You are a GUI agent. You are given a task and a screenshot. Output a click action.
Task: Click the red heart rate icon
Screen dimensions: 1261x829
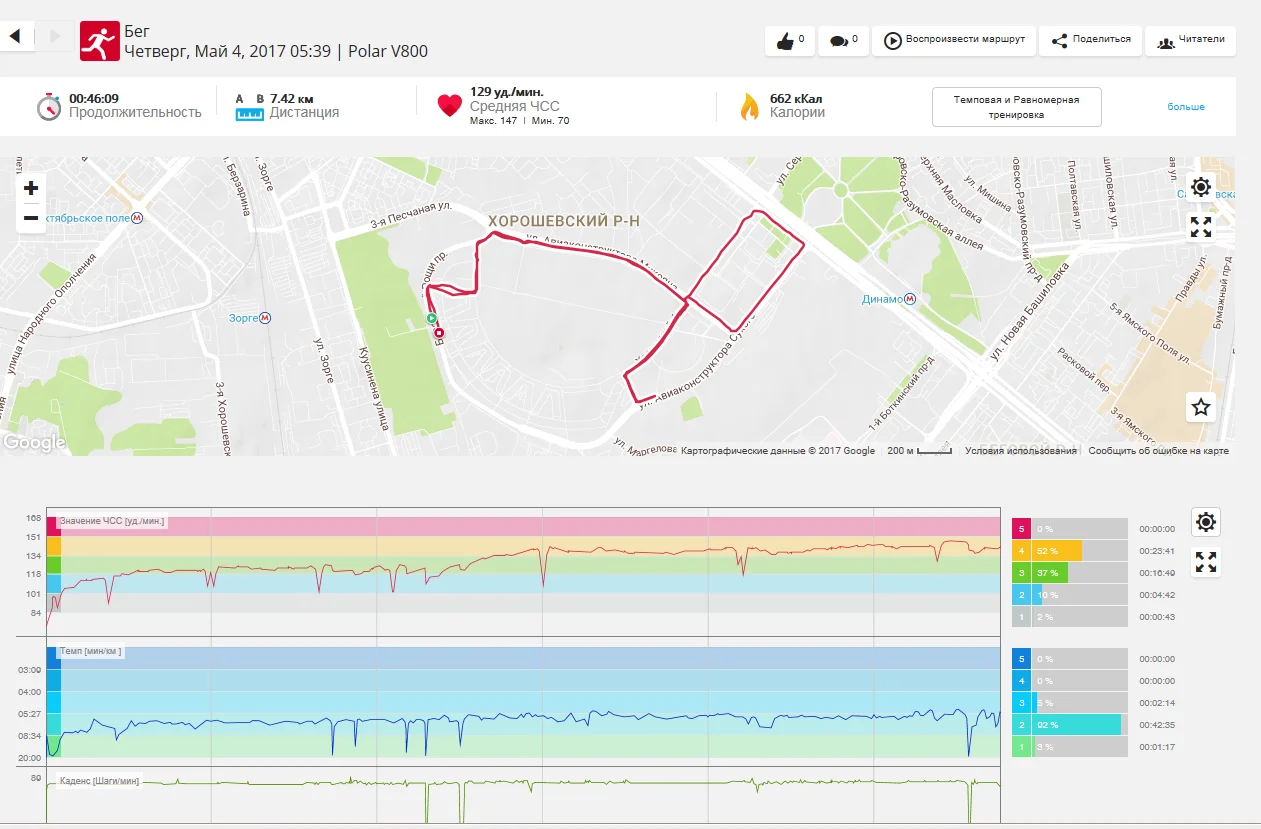click(450, 106)
